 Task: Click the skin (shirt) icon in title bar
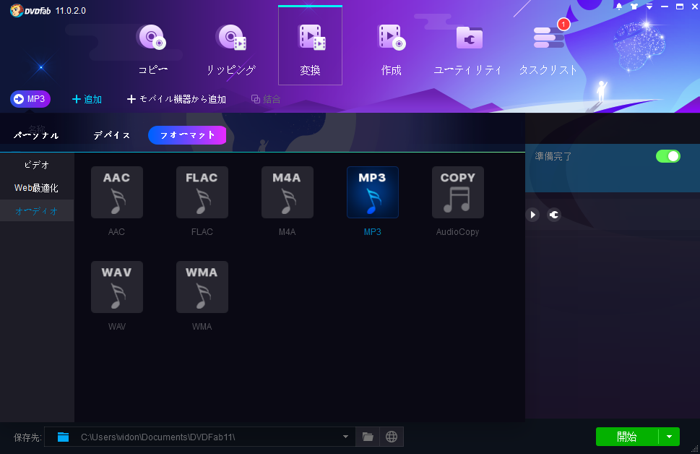pos(634,7)
